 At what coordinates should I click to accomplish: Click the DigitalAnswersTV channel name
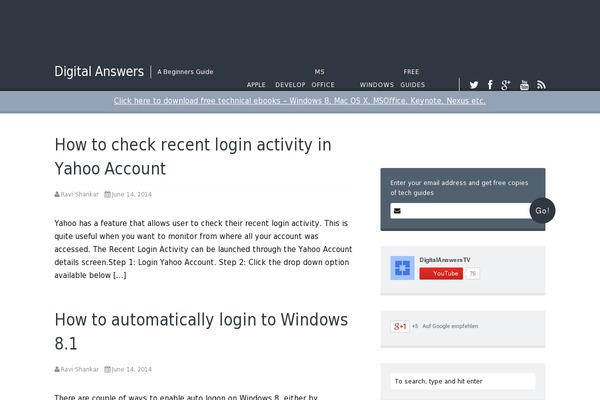pyautogui.click(x=445, y=260)
